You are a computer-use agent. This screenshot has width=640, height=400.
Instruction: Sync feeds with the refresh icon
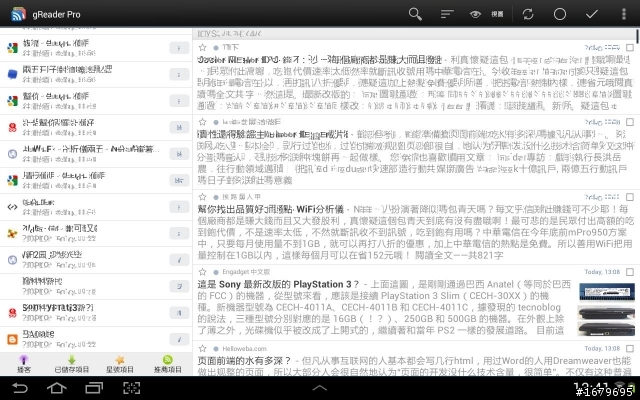point(528,14)
